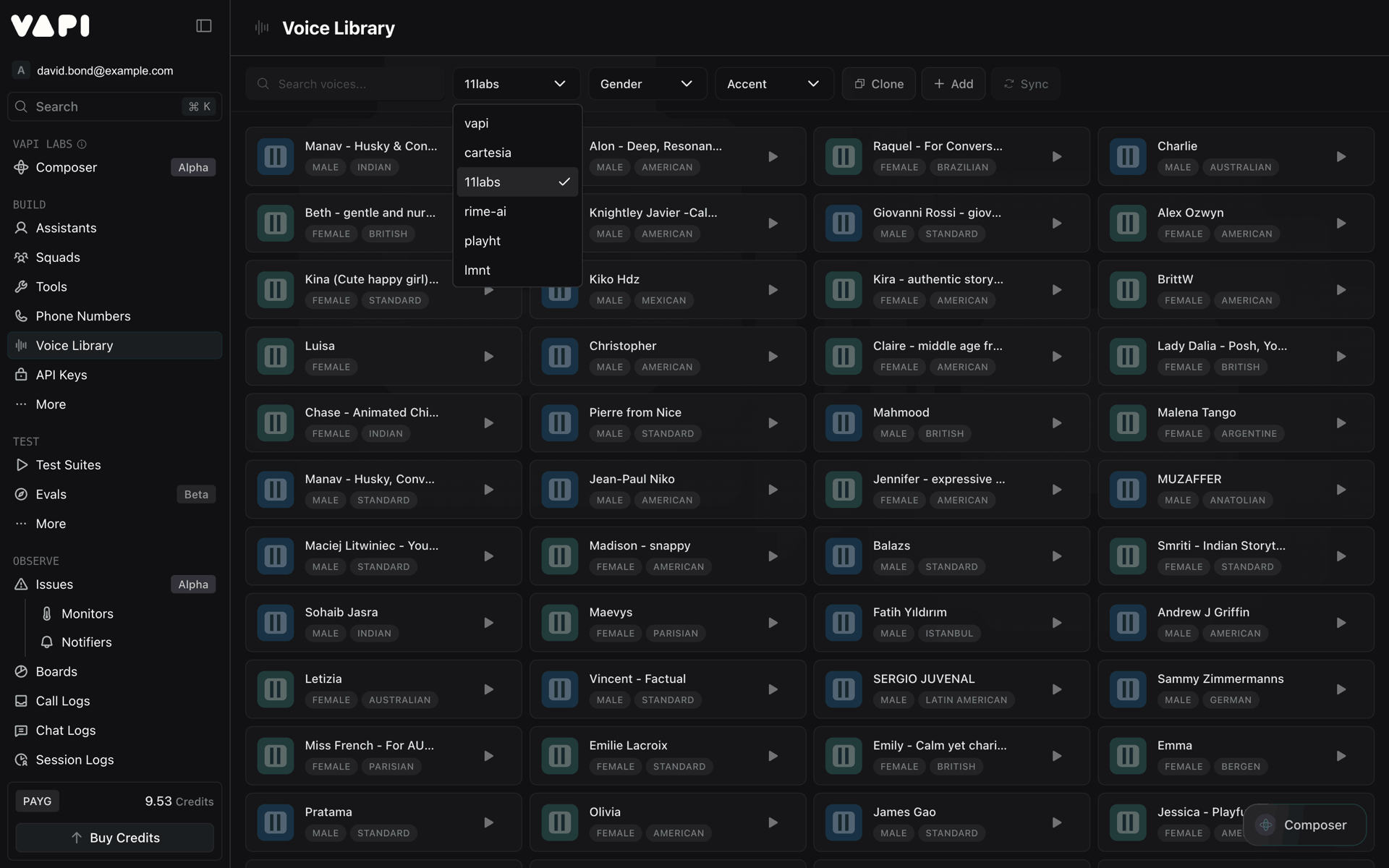Click the Sync voices button
The height and width of the screenshot is (868, 1389).
(x=1026, y=84)
